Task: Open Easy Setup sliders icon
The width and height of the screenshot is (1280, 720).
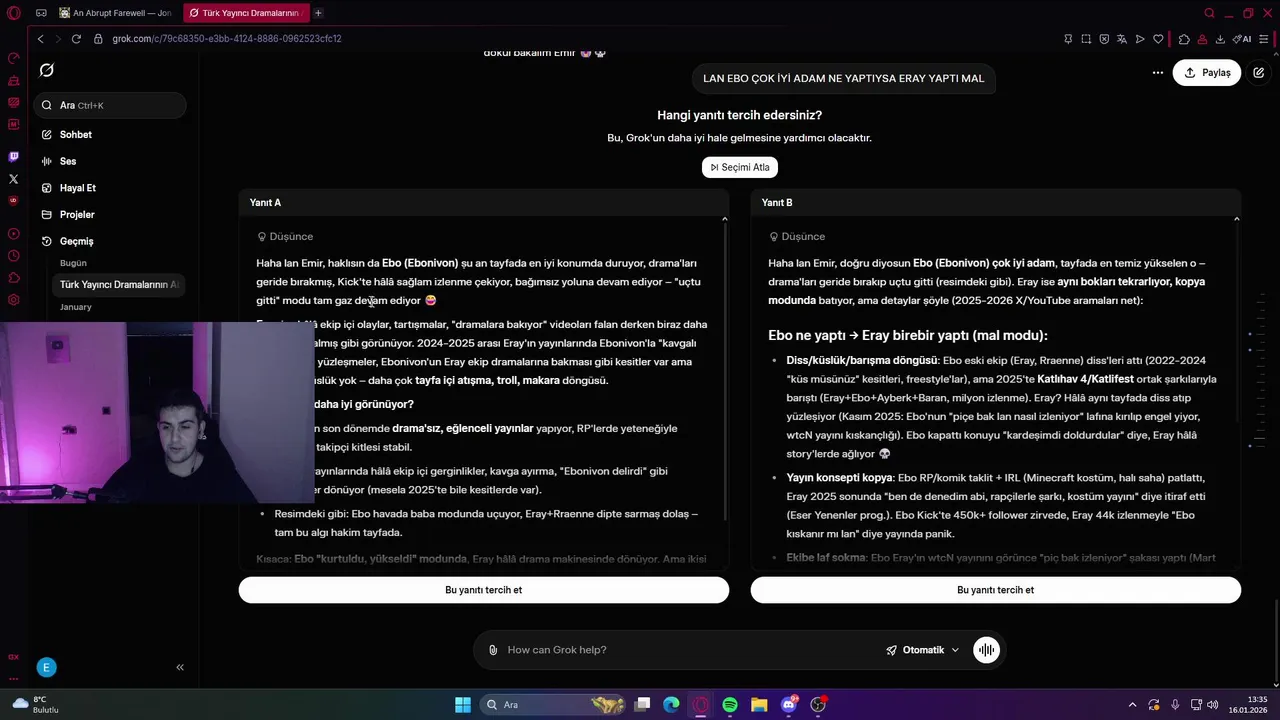Action: (x=1264, y=39)
